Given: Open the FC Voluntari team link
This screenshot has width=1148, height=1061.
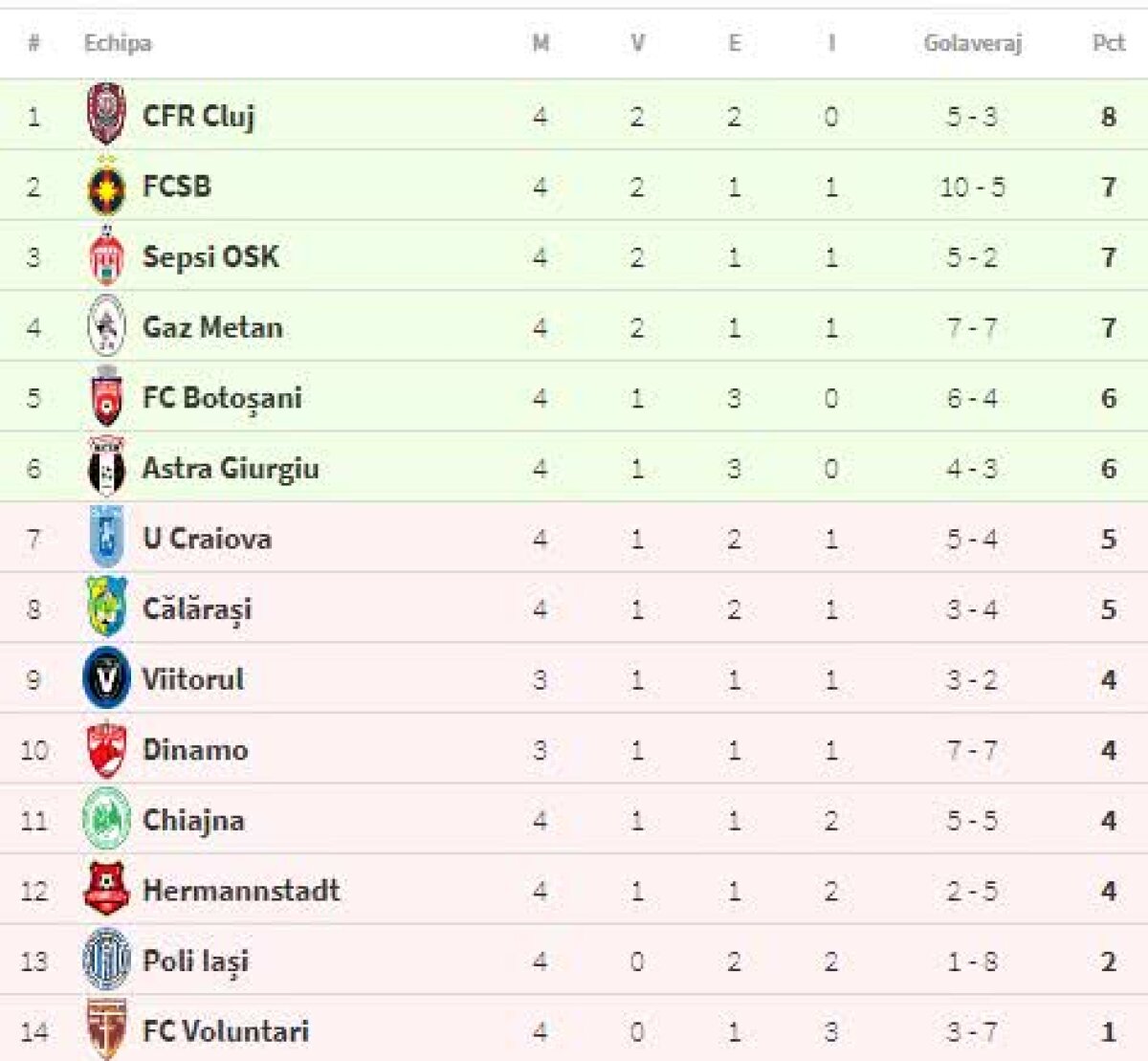Looking at the screenshot, I should 226,1031.
